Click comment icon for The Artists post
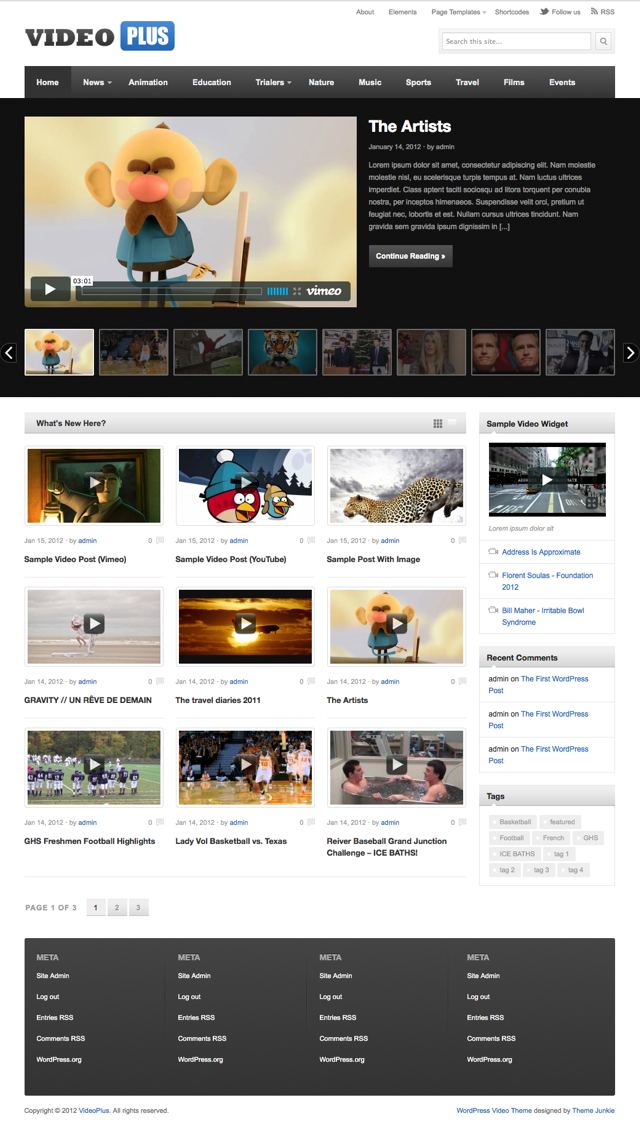The image size is (640, 1126). [x=462, y=681]
